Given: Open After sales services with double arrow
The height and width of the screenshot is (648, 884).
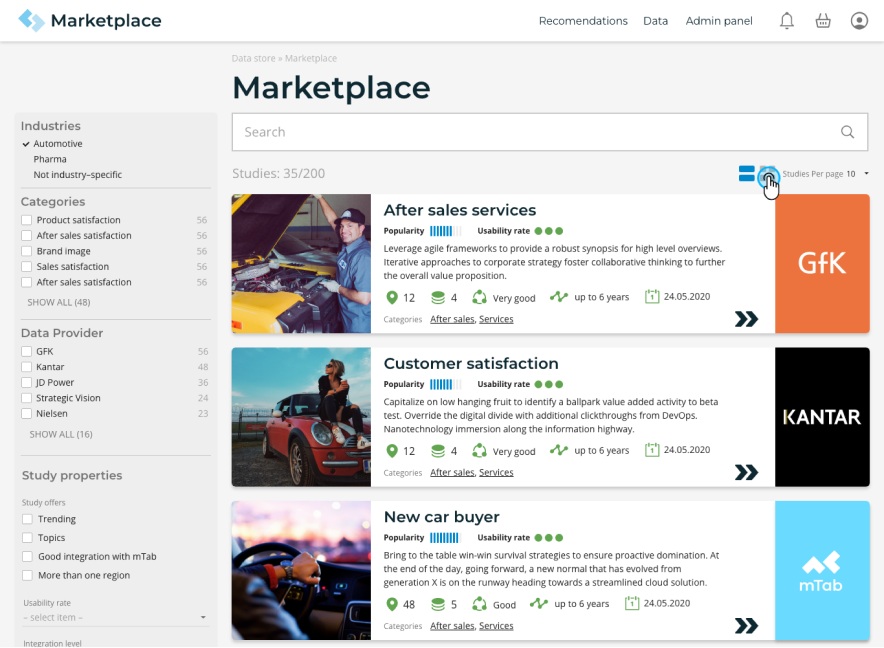Looking at the screenshot, I should tap(746, 319).
